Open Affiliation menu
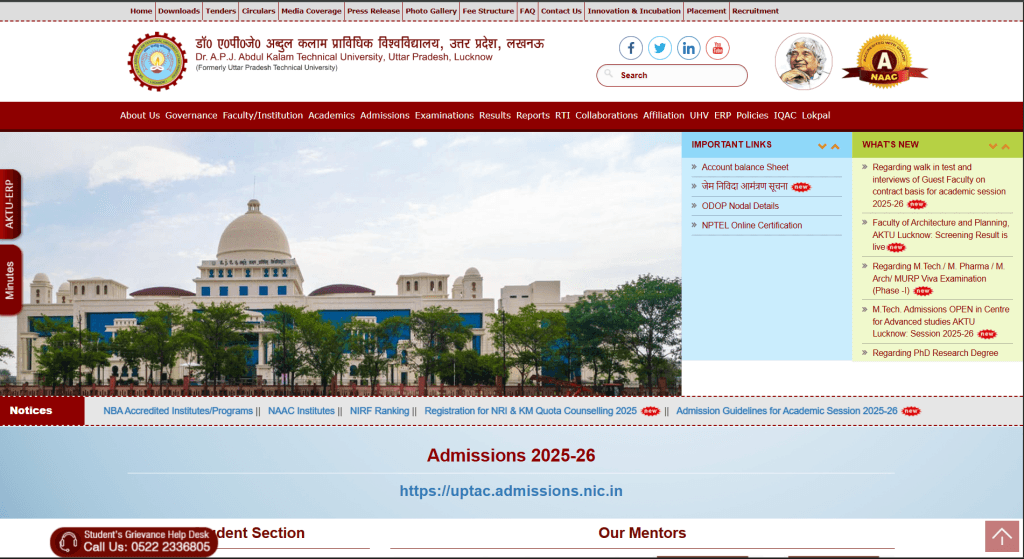 [x=664, y=116]
